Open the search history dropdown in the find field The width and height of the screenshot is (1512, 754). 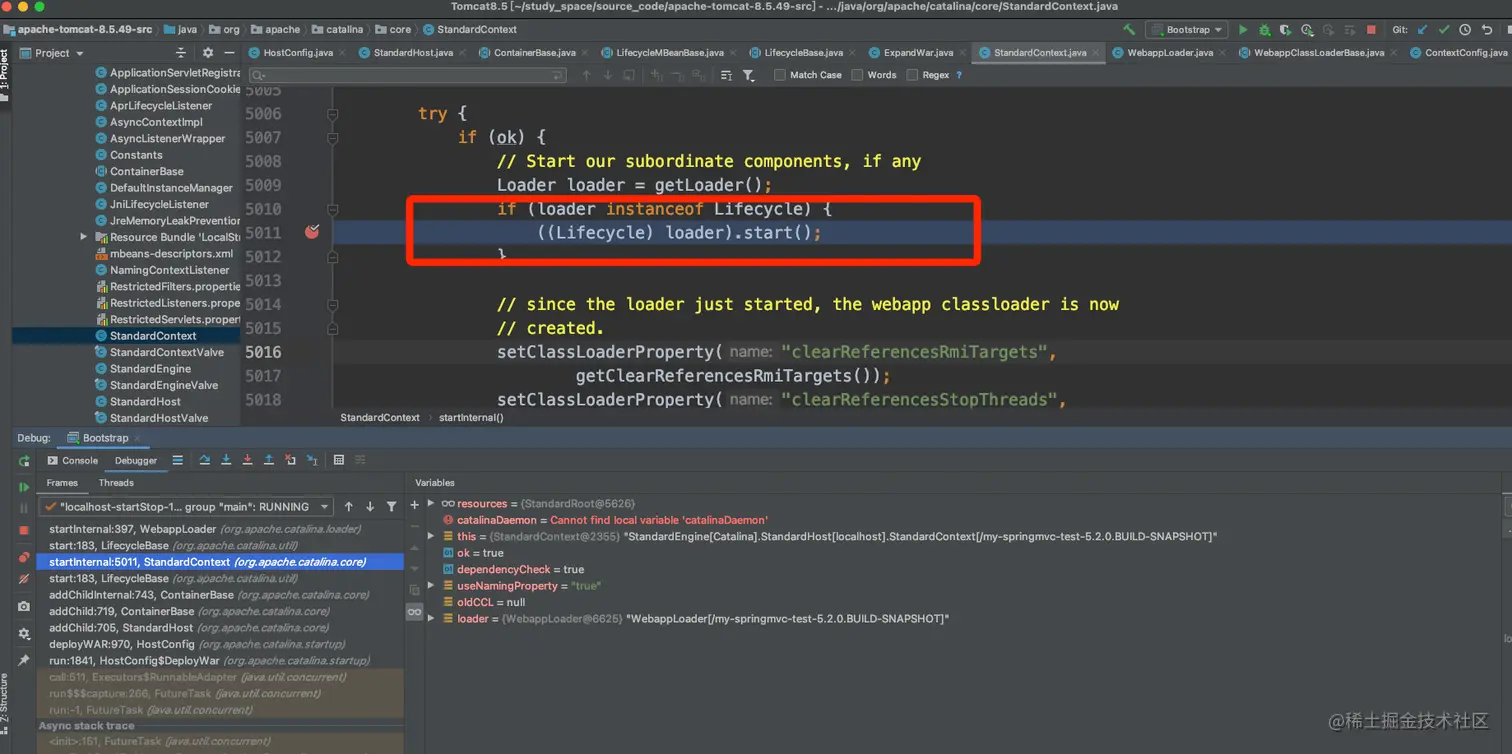[258, 75]
